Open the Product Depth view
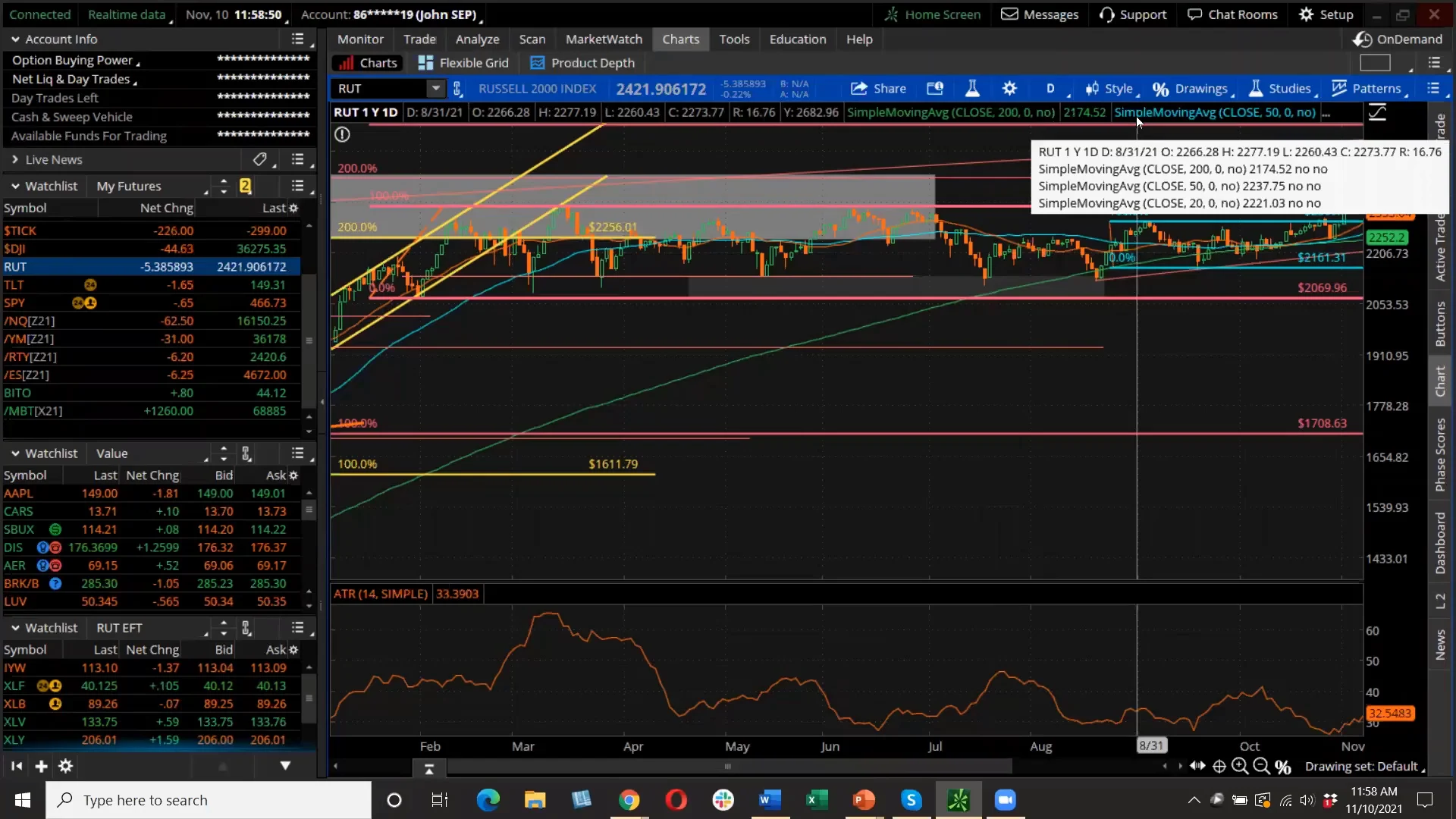Screen dimensions: 1456x819 [582, 63]
